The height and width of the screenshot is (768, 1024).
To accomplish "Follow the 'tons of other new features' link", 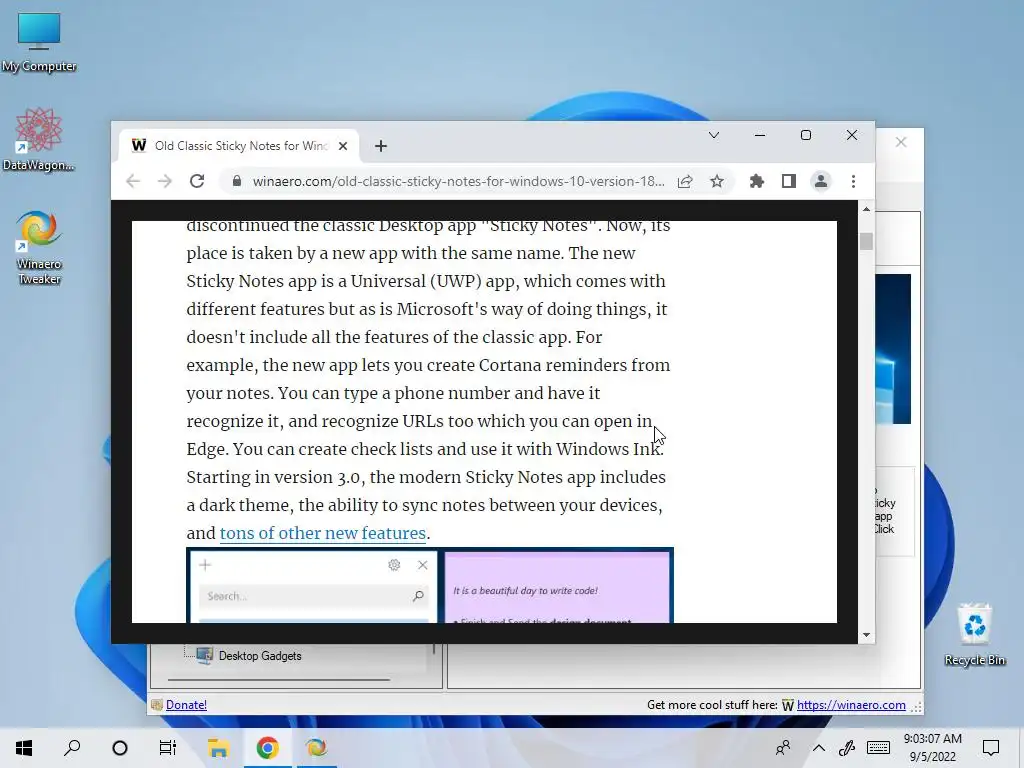I will 323,533.
